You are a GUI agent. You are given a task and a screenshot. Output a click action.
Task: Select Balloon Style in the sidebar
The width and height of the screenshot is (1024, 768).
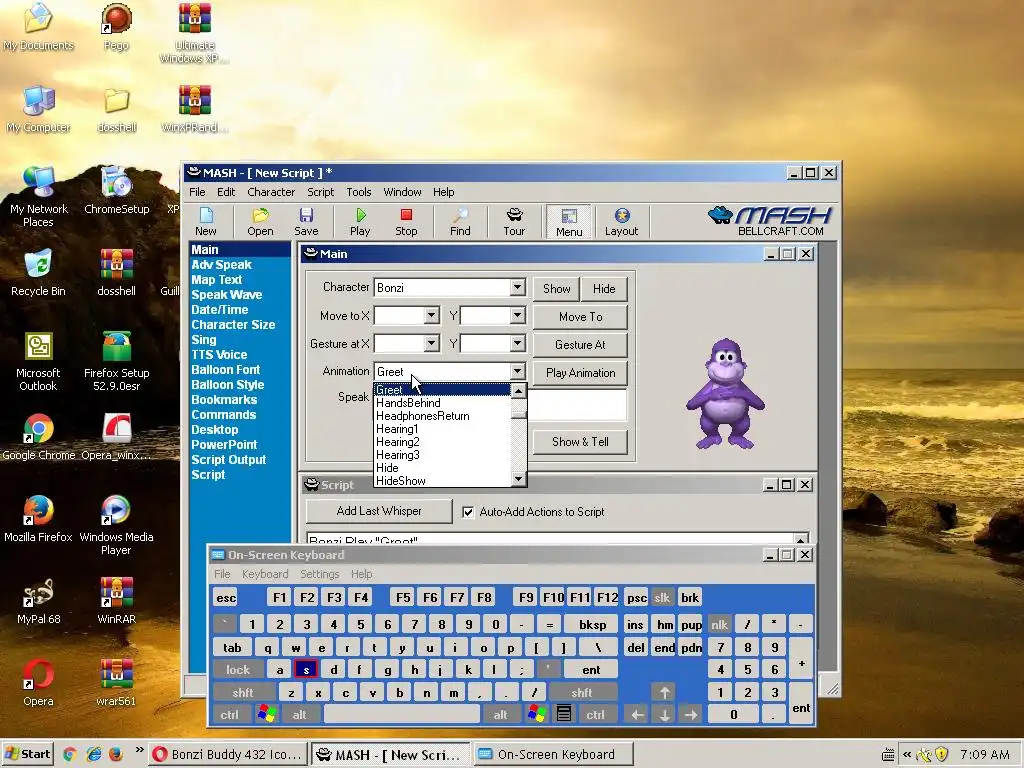(x=228, y=385)
